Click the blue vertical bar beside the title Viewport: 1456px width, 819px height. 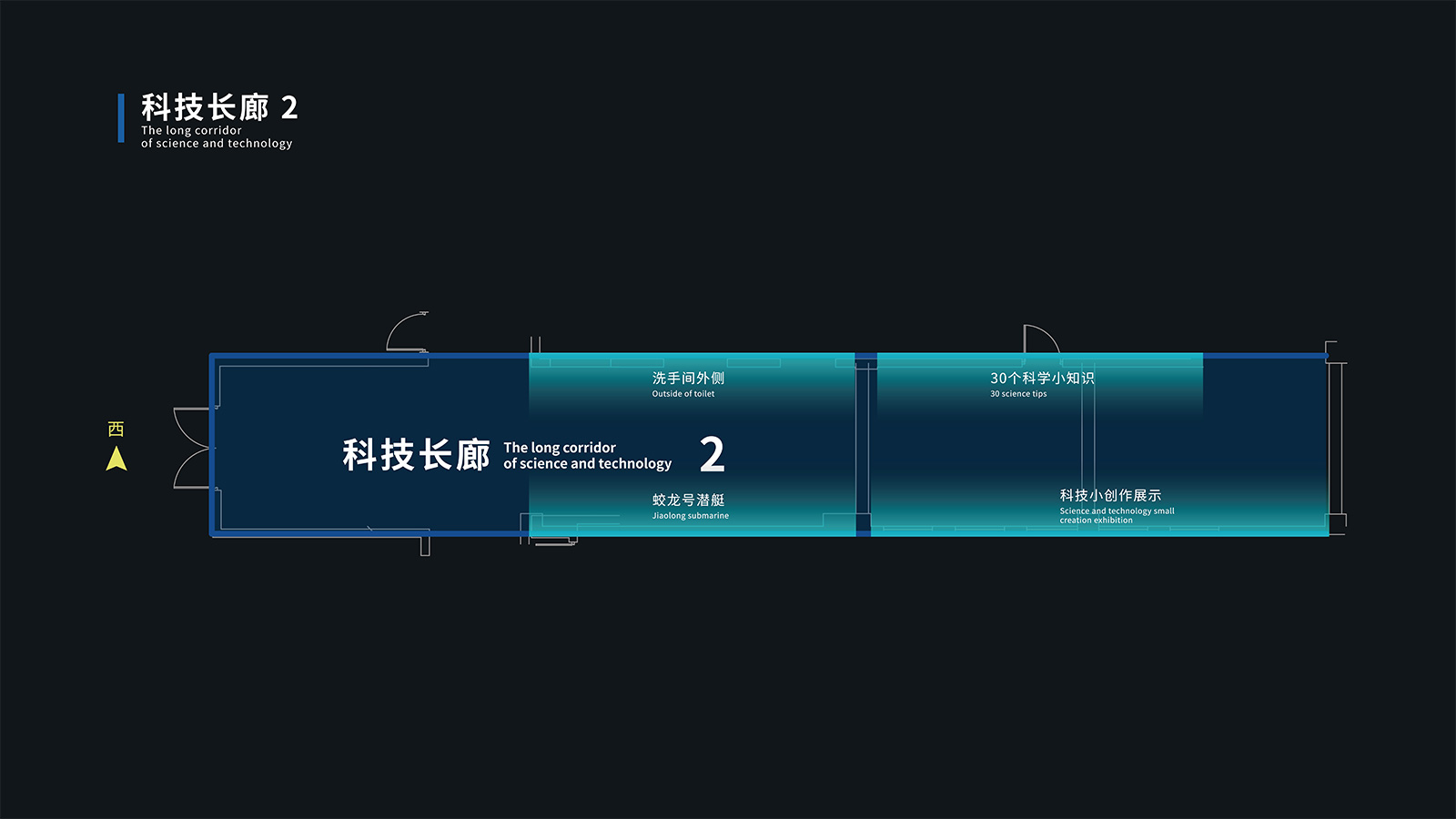click(121, 118)
